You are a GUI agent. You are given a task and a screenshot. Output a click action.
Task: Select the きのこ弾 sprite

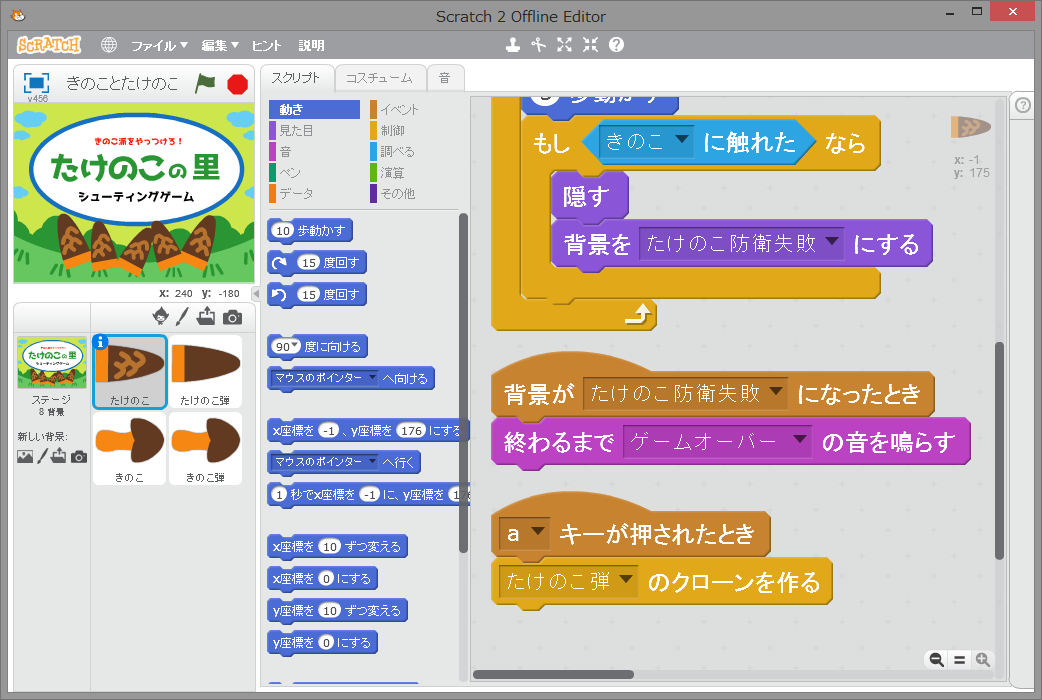pos(205,449)
